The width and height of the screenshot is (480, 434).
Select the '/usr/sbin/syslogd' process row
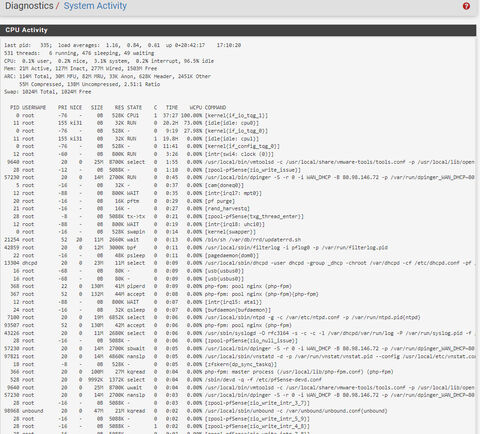tap(239, 333)
